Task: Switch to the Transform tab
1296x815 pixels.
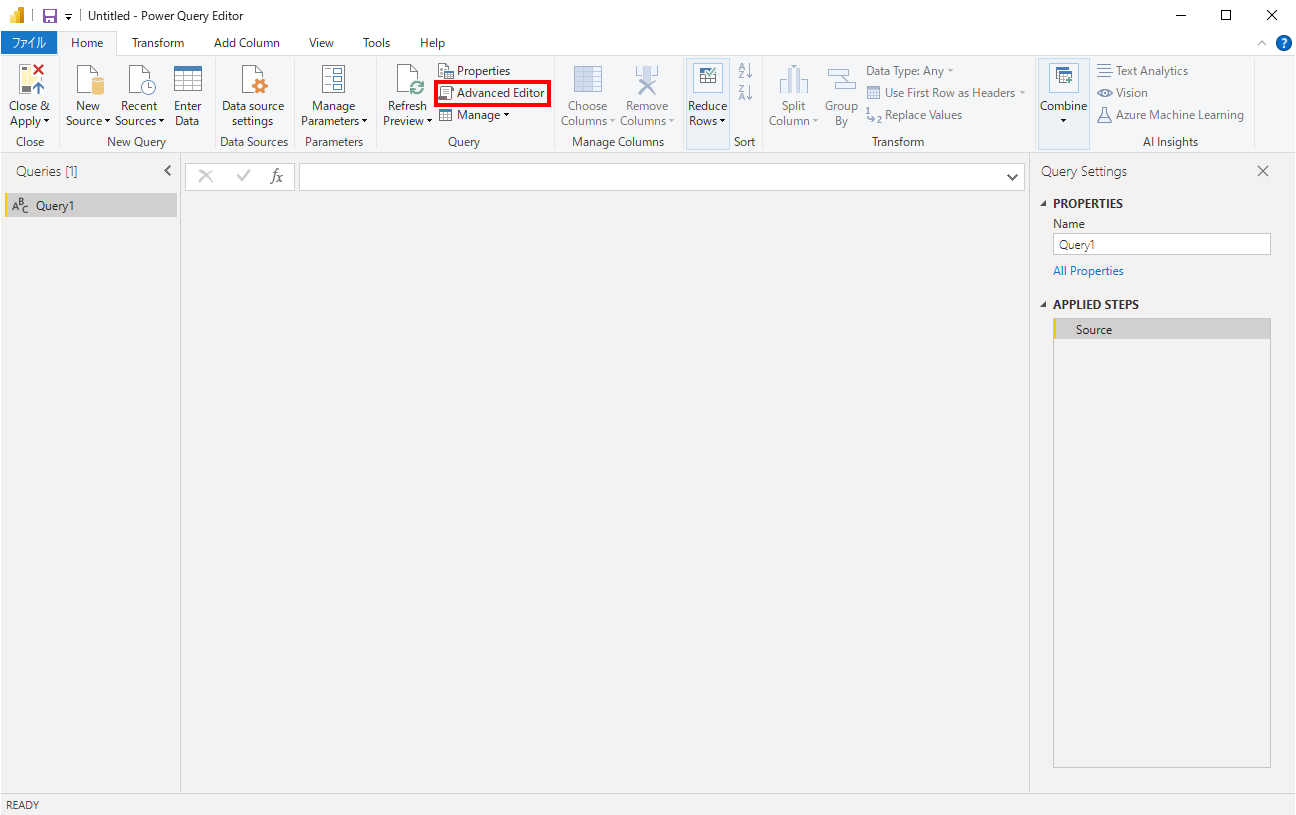Action: (x=158, y=43)
